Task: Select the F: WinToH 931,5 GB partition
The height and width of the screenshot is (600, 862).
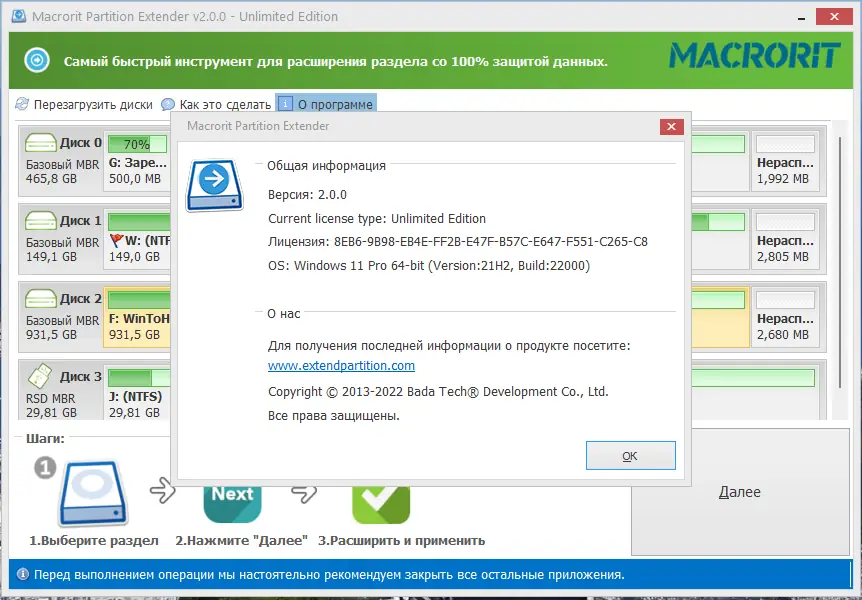Action: click(137, 316)
